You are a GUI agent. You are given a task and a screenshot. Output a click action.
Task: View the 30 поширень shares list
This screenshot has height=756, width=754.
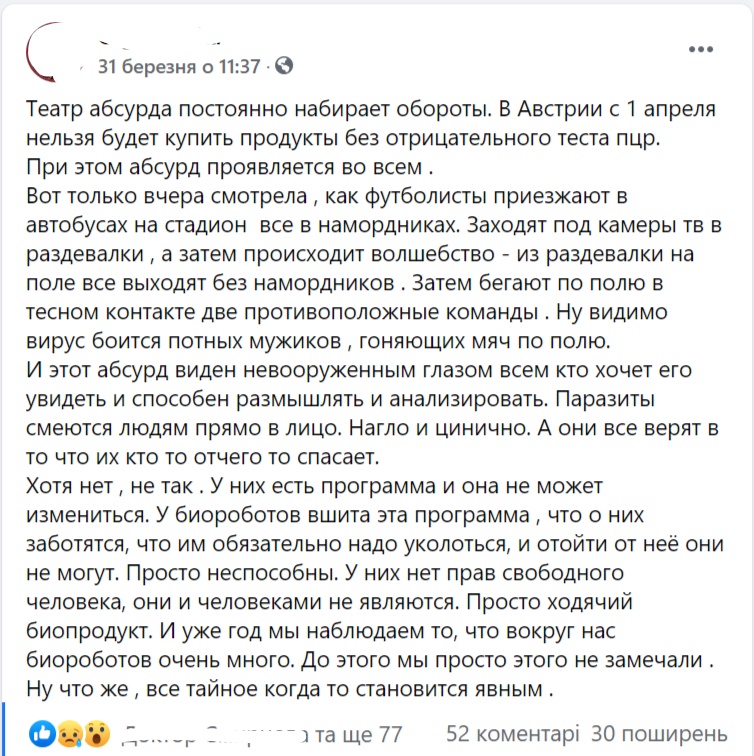[659, 734]
